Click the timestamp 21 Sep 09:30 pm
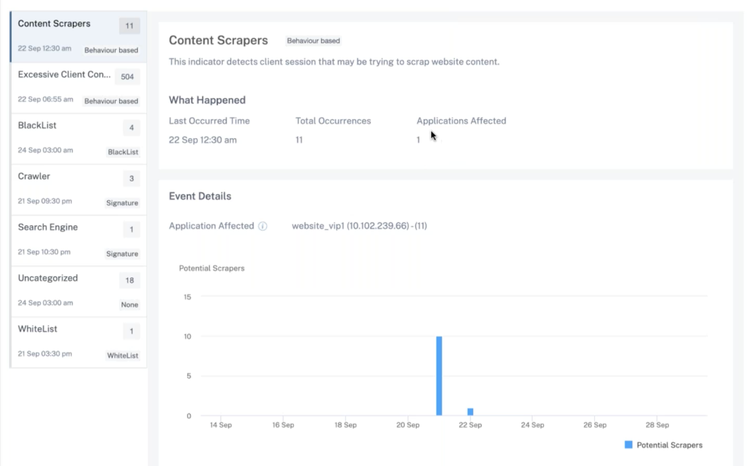The width and height of the screenshot is (750, 466). (45, 201)
